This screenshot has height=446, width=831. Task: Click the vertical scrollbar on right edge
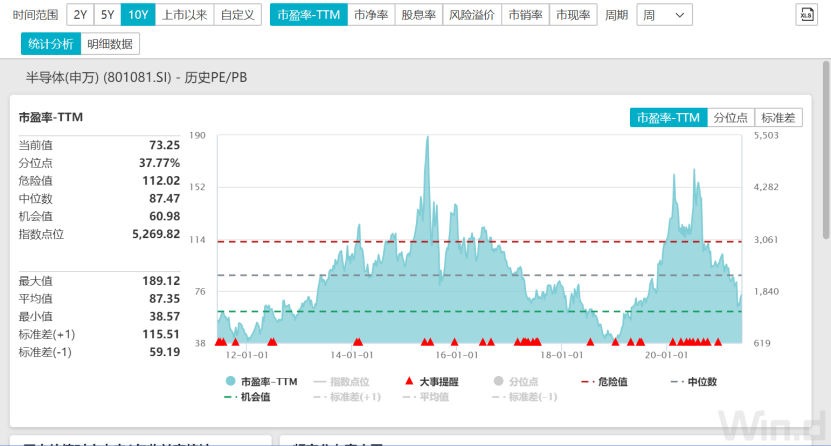(x=825, y=150)
